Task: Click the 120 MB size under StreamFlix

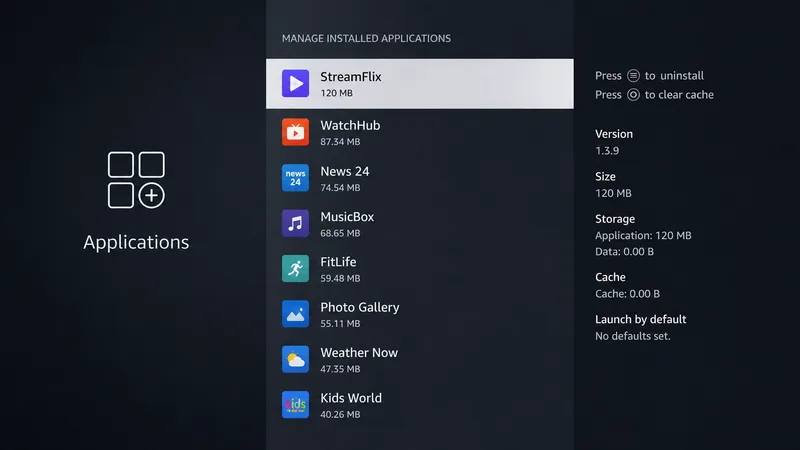Action: tap(337, 93)
